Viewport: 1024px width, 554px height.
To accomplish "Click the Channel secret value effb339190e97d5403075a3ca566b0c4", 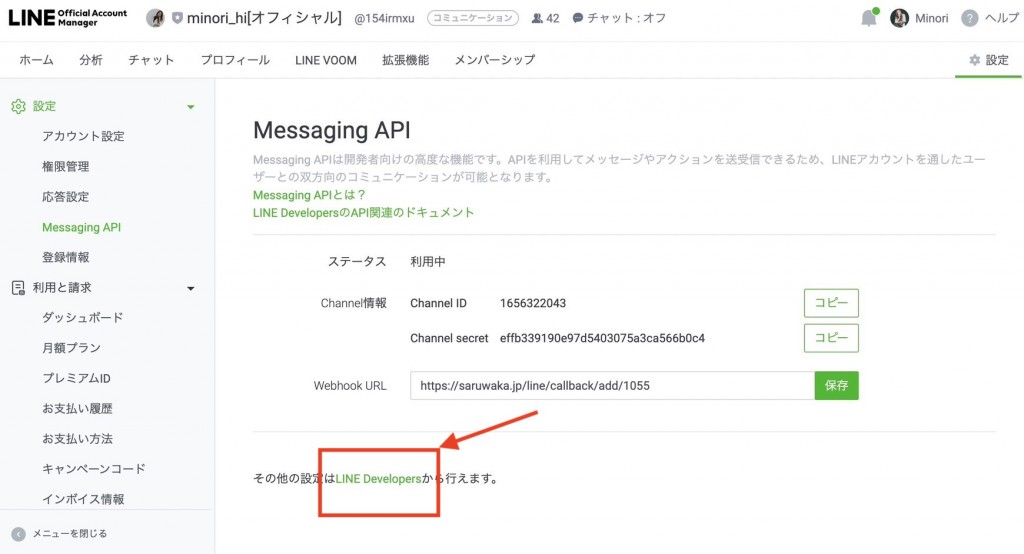I will (x=602, y=338).
